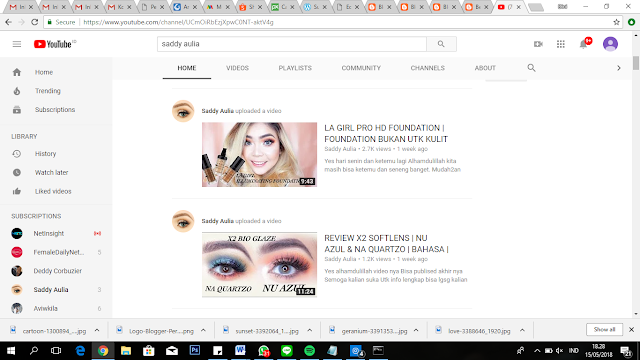Launch Microsoft Edge from the taskbar
This screenshot has width=640, height=360.
point(80,351)
